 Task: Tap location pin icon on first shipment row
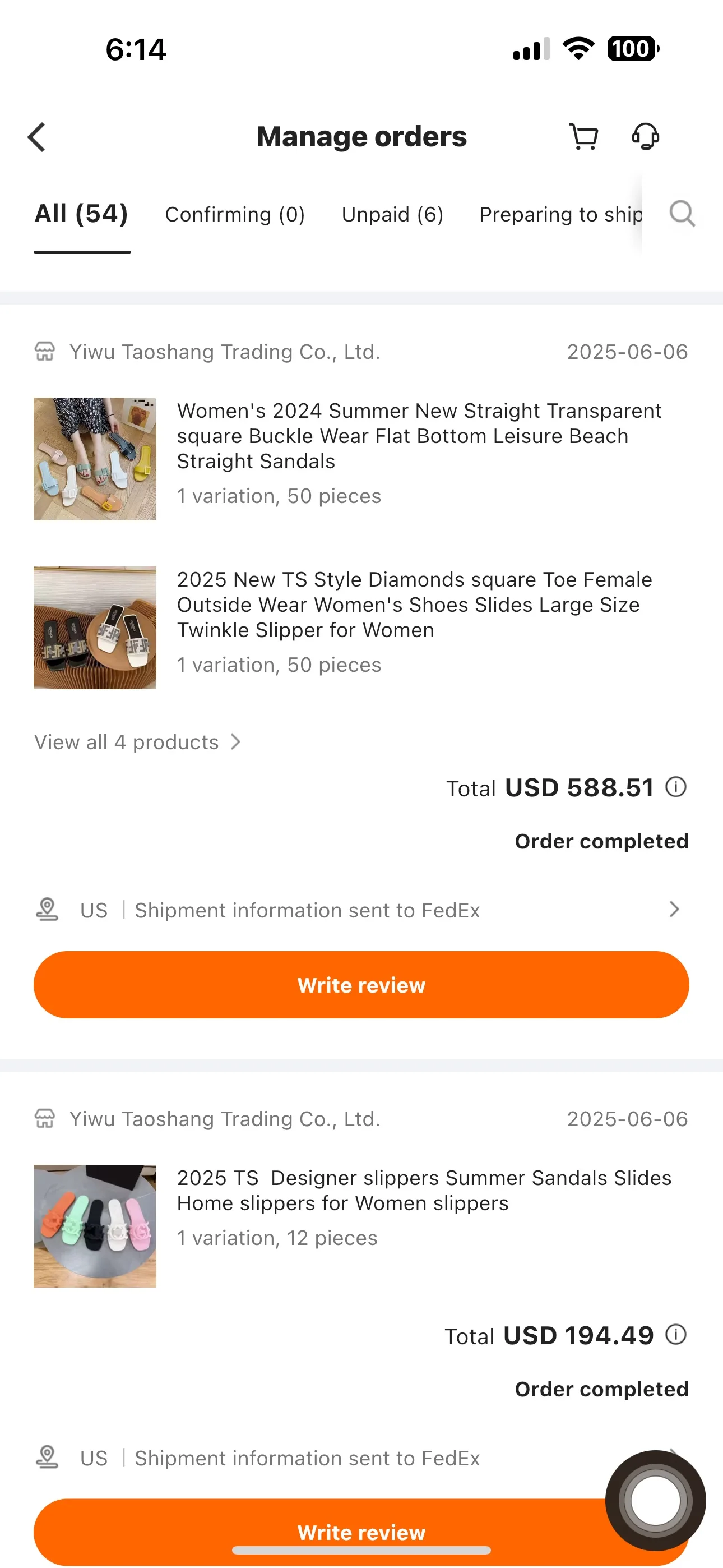47,910
